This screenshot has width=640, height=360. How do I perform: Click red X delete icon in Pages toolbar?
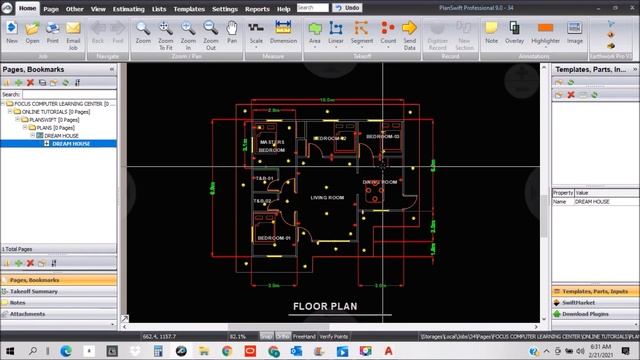coord(30,83)
